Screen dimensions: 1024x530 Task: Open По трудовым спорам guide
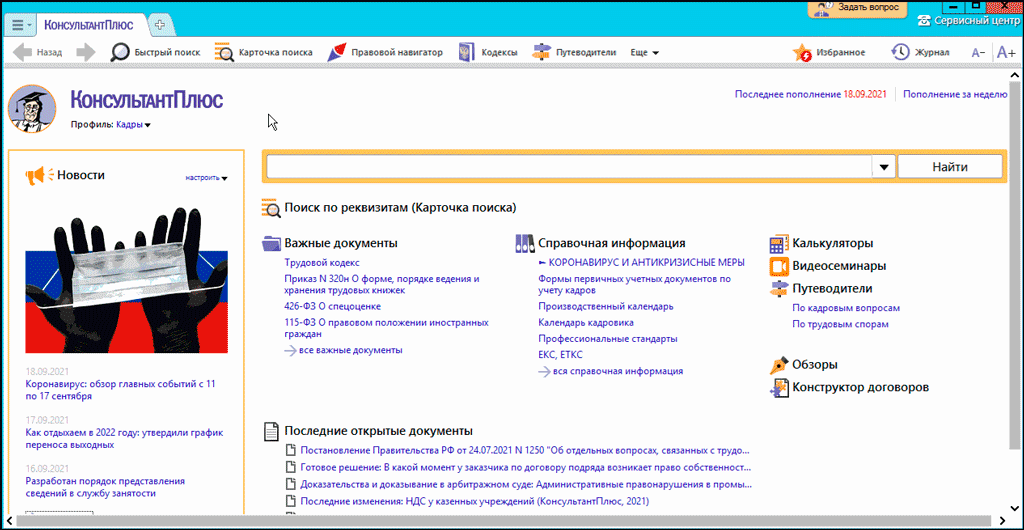[x=840, y=324]
